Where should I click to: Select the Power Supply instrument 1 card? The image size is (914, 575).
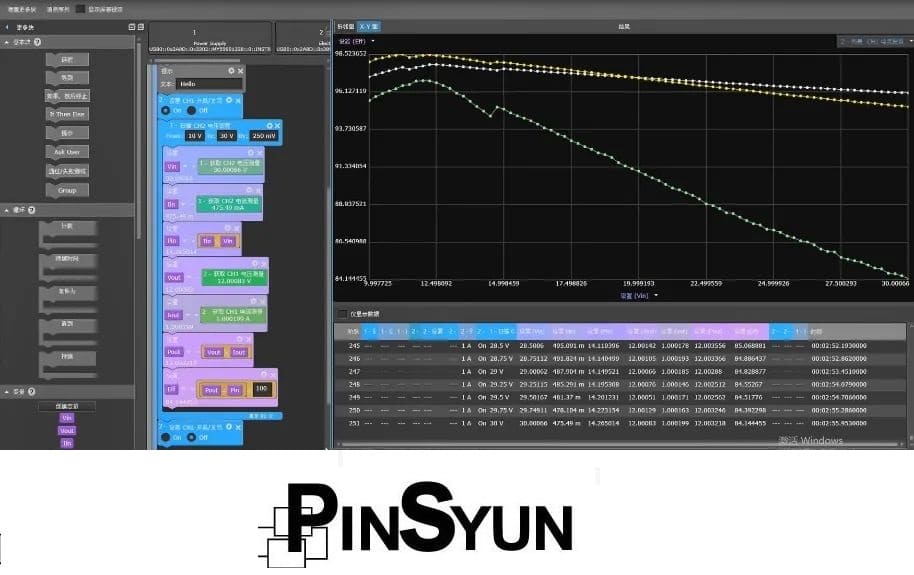point(210,38)
